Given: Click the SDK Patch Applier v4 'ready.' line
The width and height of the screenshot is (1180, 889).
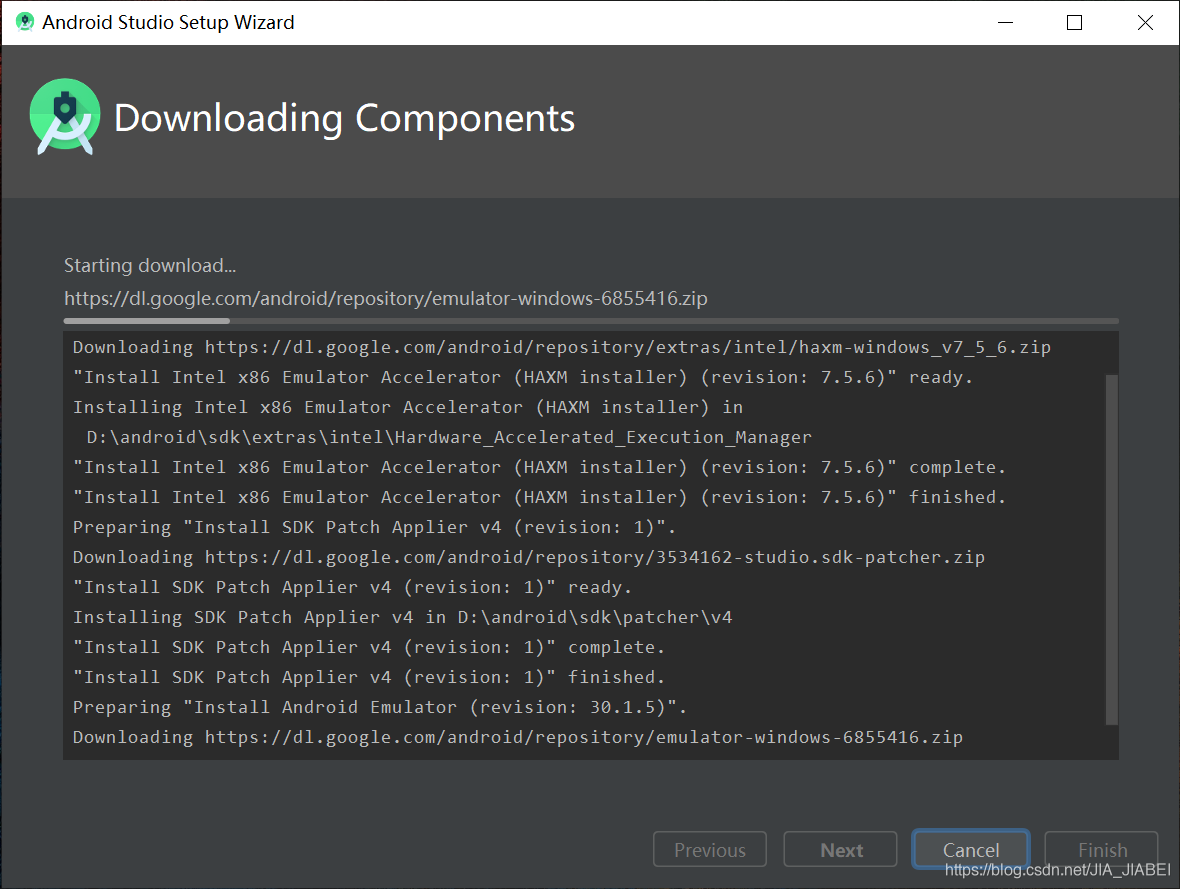Looking at the screenshot, I should pyautogui.click(x=352, y=588).
